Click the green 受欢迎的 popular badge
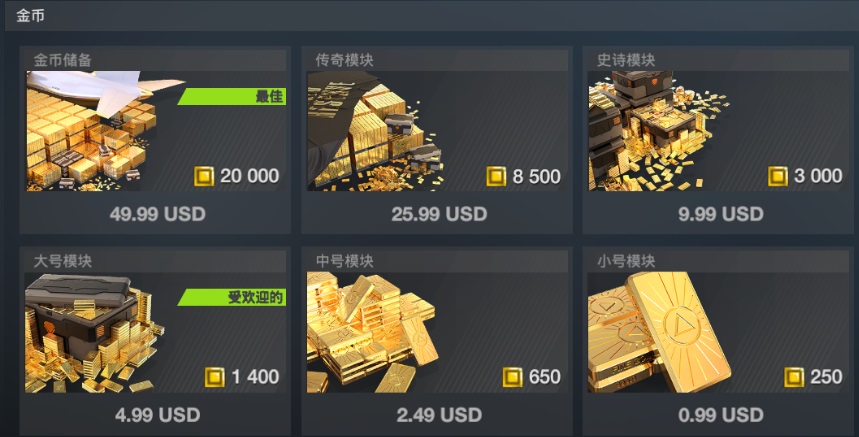 (232, 297)
